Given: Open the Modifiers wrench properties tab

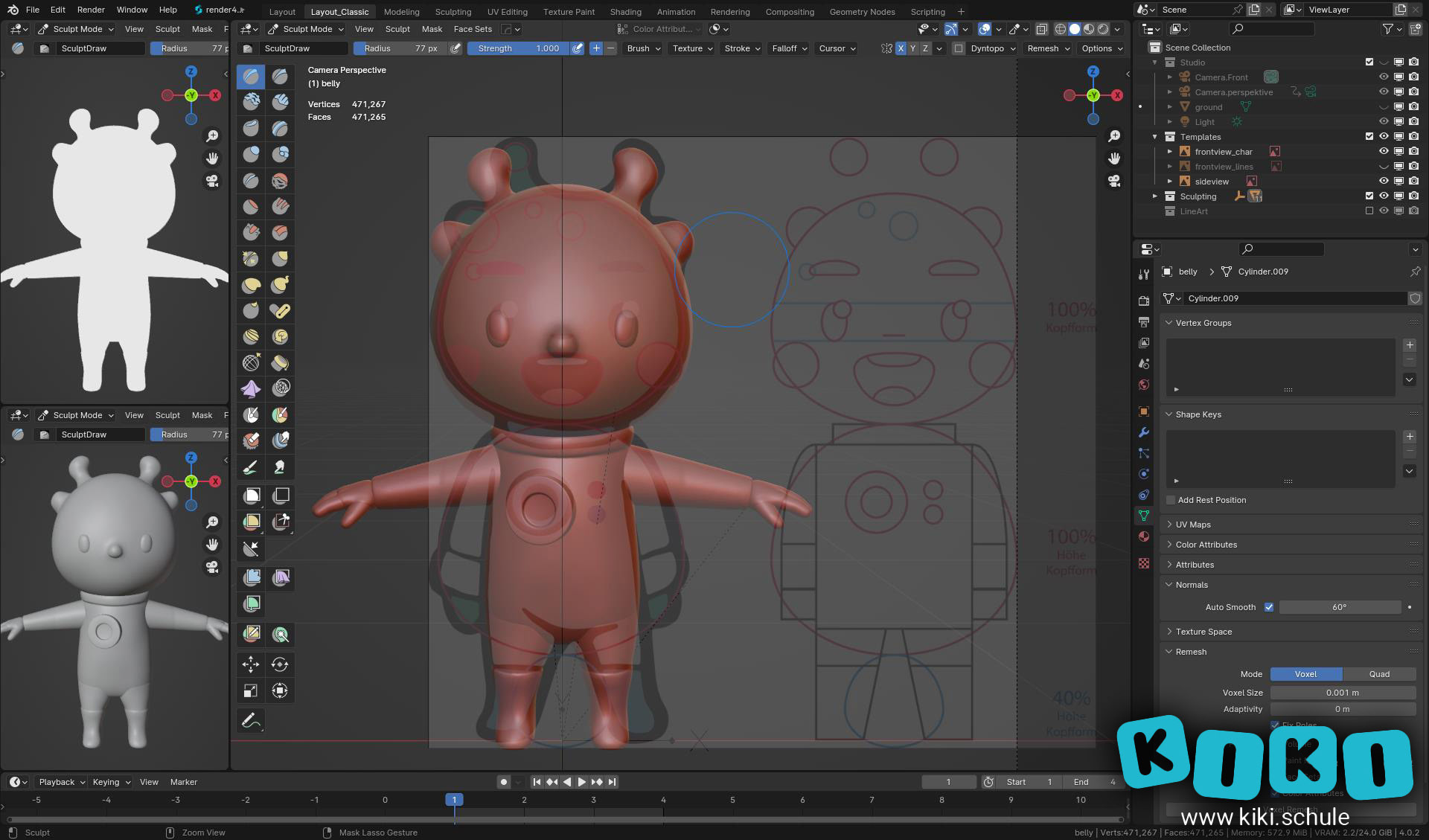Looking at the screenshot, I should click(x=1144, y=432).
